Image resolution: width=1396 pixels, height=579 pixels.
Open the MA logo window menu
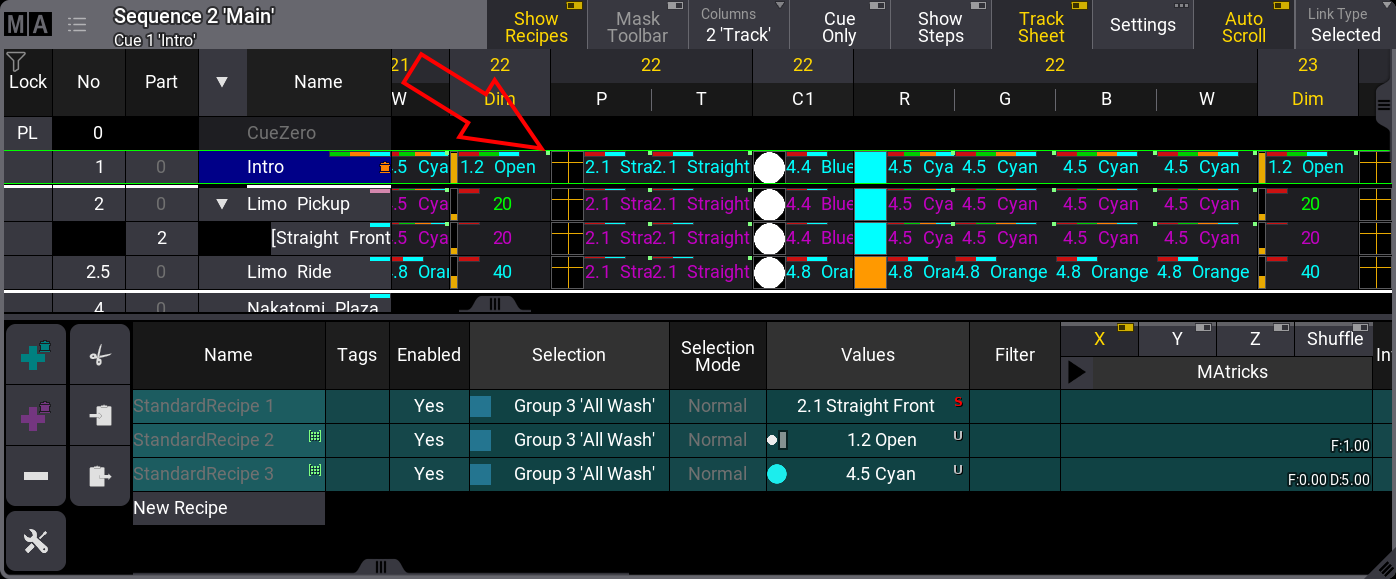coord(28,25)
